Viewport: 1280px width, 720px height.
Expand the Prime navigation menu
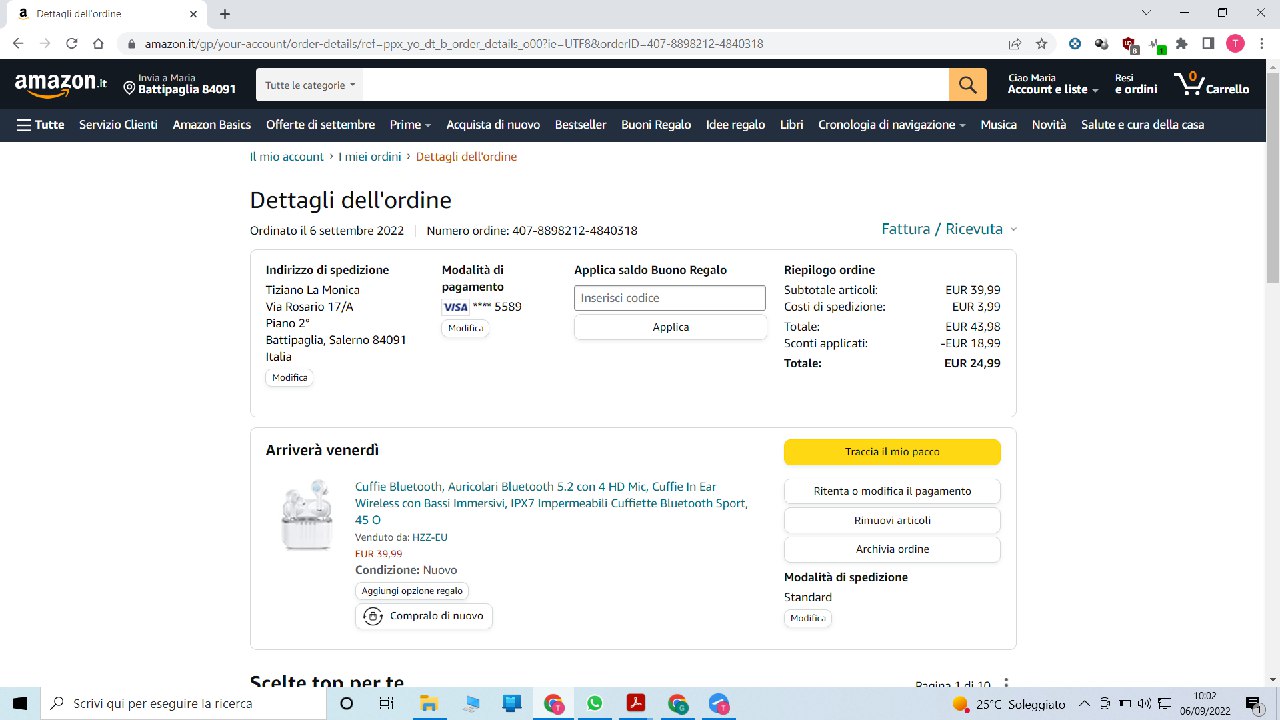[x=410, y=125]
